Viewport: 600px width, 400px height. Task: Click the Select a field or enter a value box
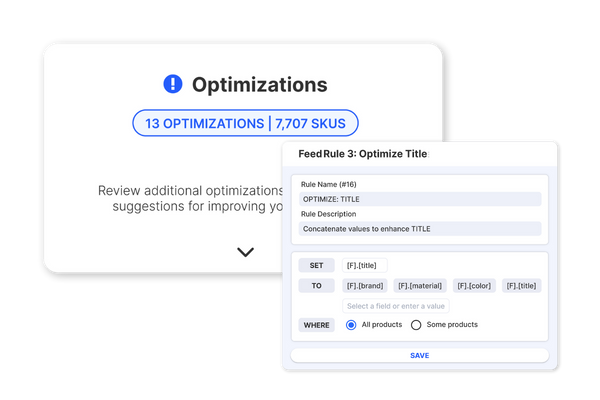click(x=396, y=306)
